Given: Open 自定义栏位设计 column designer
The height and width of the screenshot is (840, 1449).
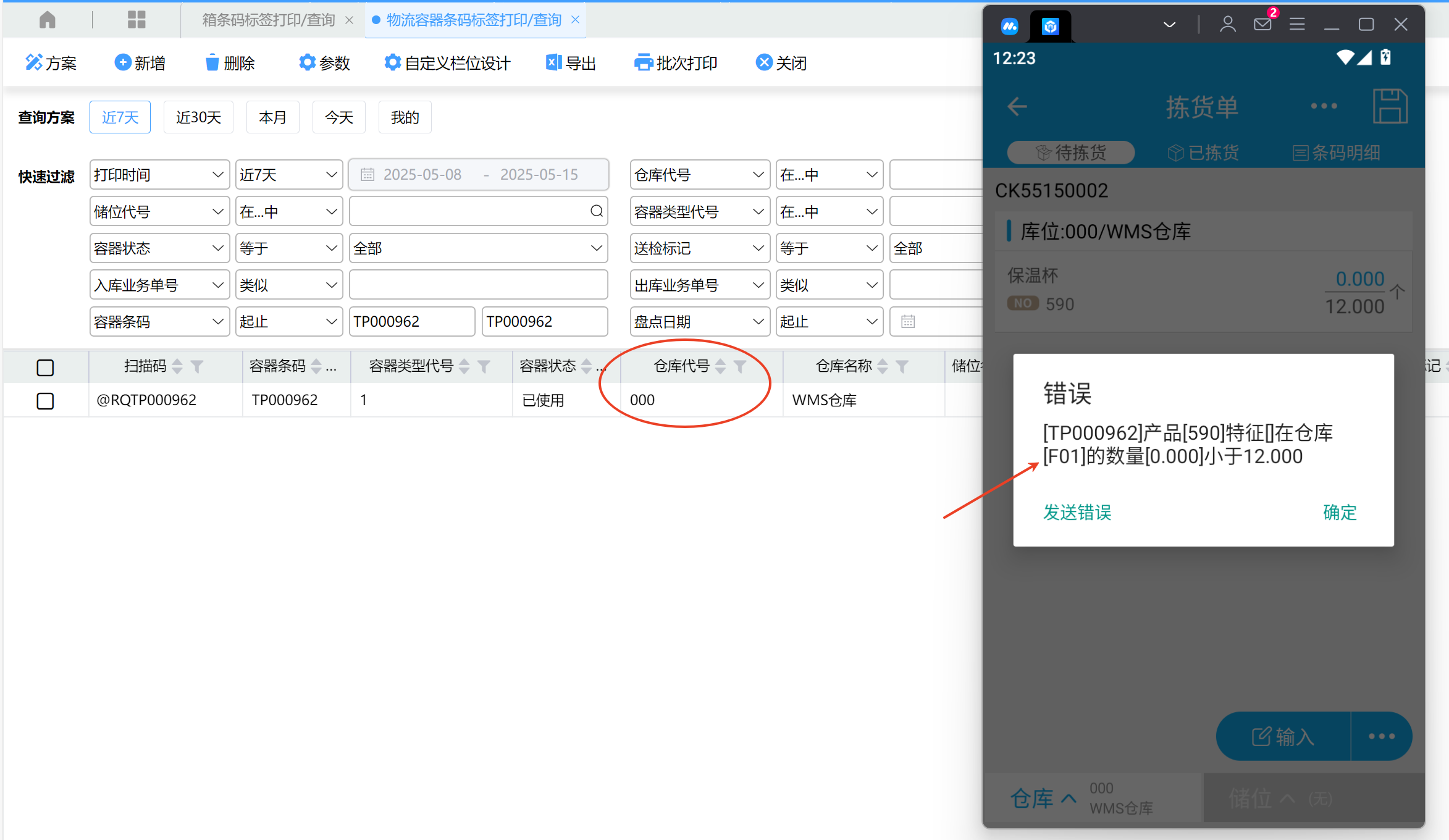Looking at the screenshot, I should 447,62.
